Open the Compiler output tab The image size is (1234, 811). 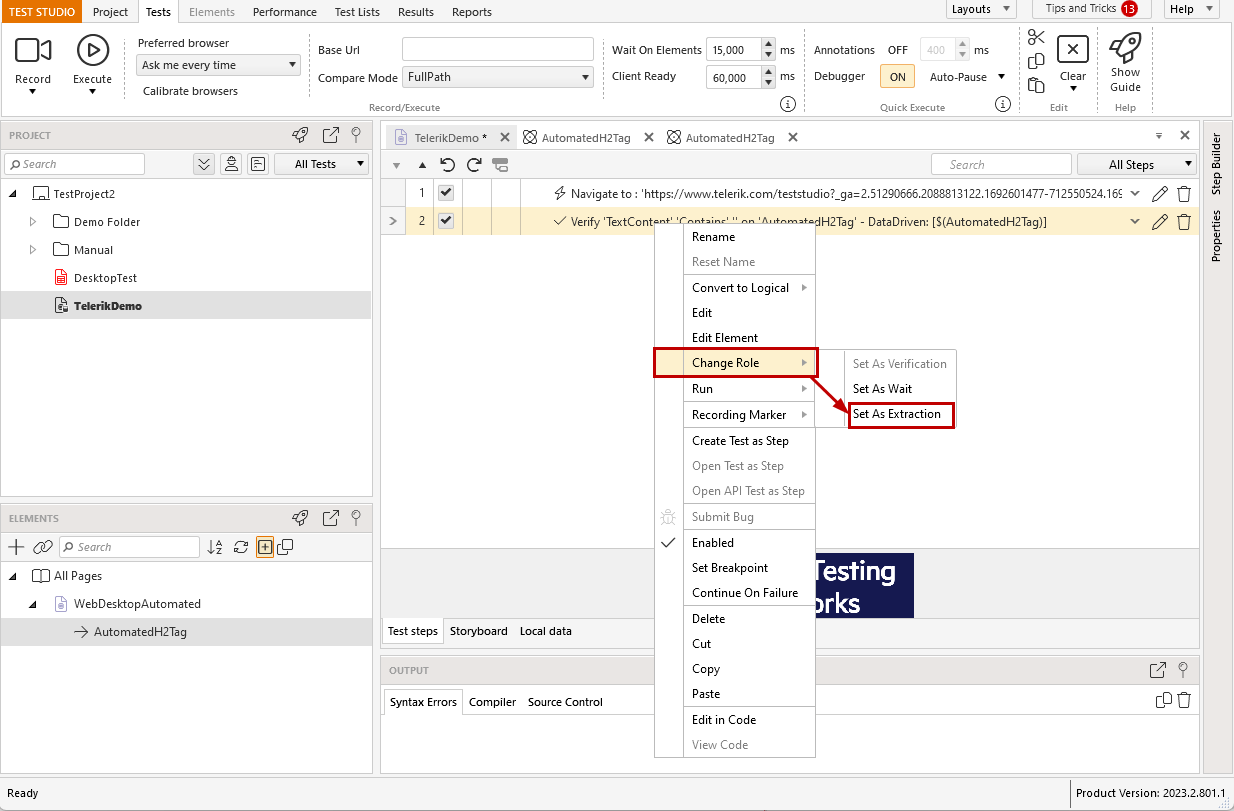pos(492,702)
